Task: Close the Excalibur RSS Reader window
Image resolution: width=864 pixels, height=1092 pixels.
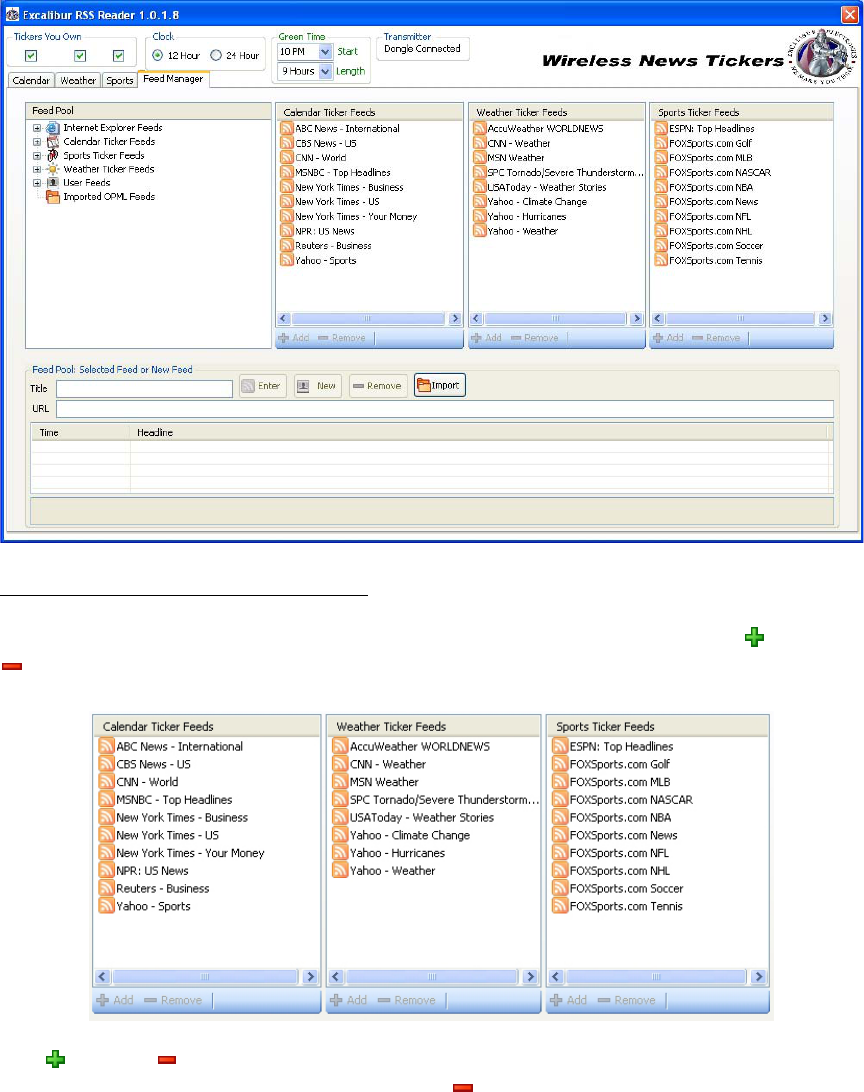Action: 849,15
